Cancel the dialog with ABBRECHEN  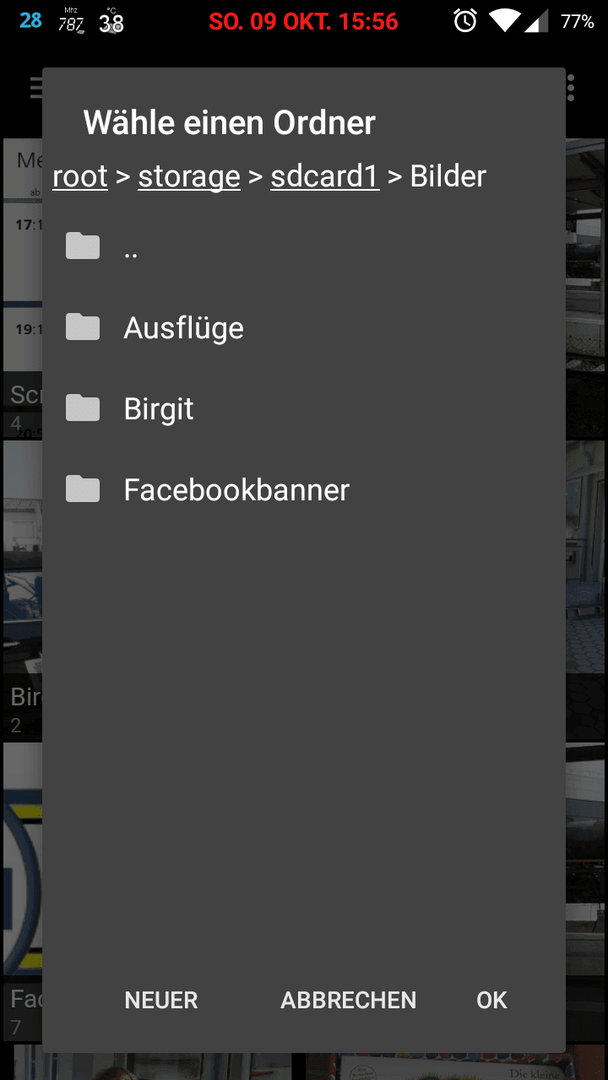tap(348, 1000)
